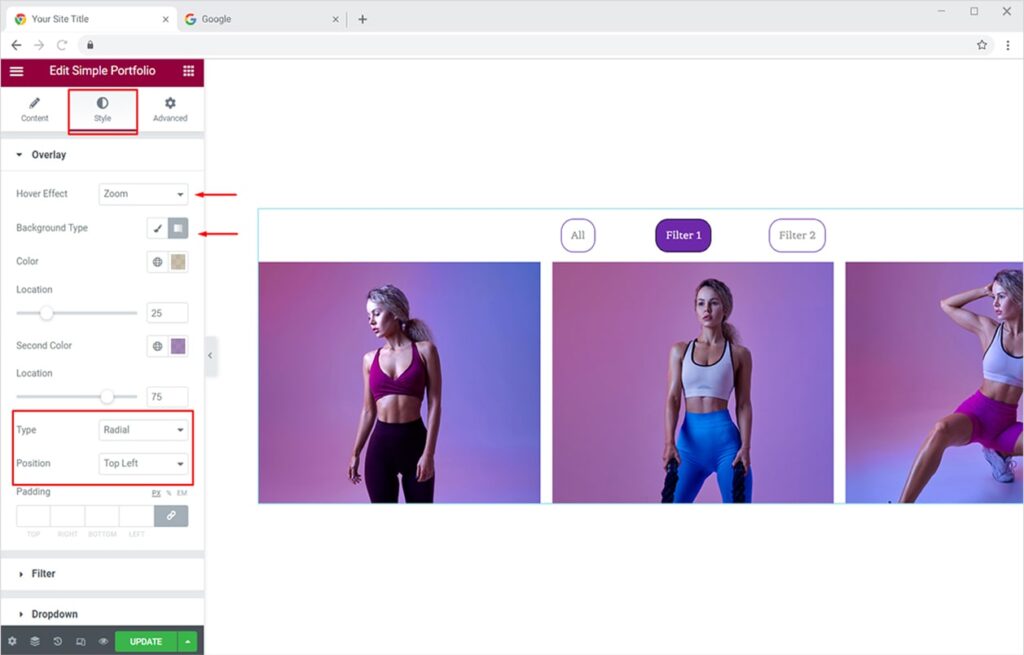Open the Elementor hamburger menu
The height and width of the screenshot is (655, 1024).
[x=16, y=71]
